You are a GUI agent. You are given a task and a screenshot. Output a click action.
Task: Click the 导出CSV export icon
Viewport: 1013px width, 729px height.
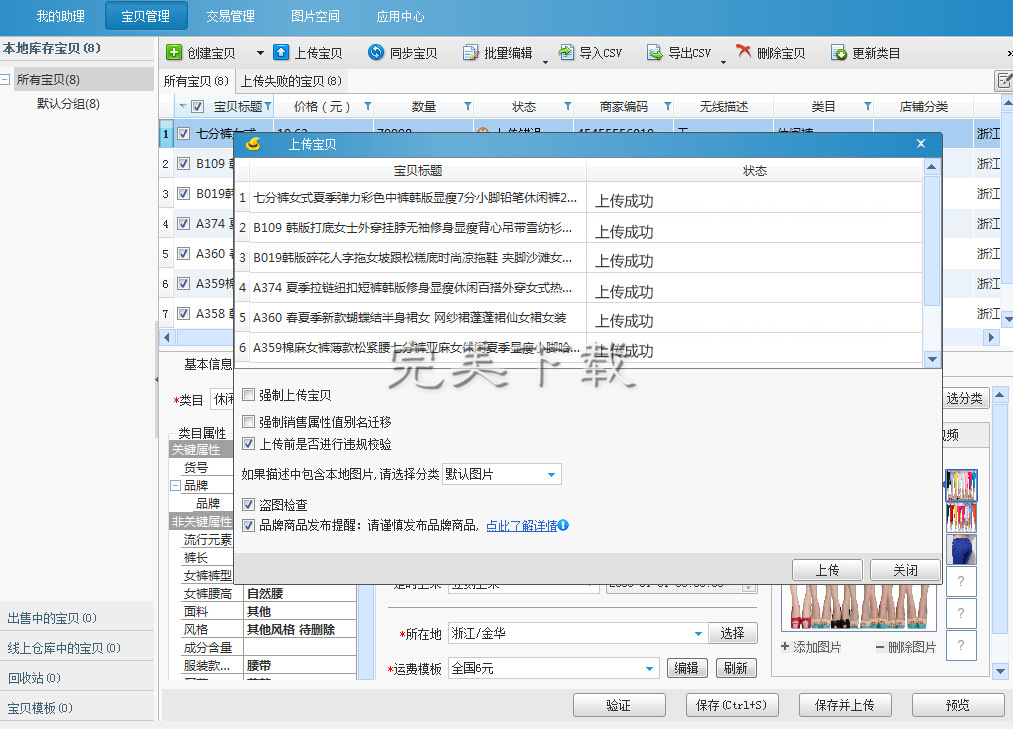point(654,52)
